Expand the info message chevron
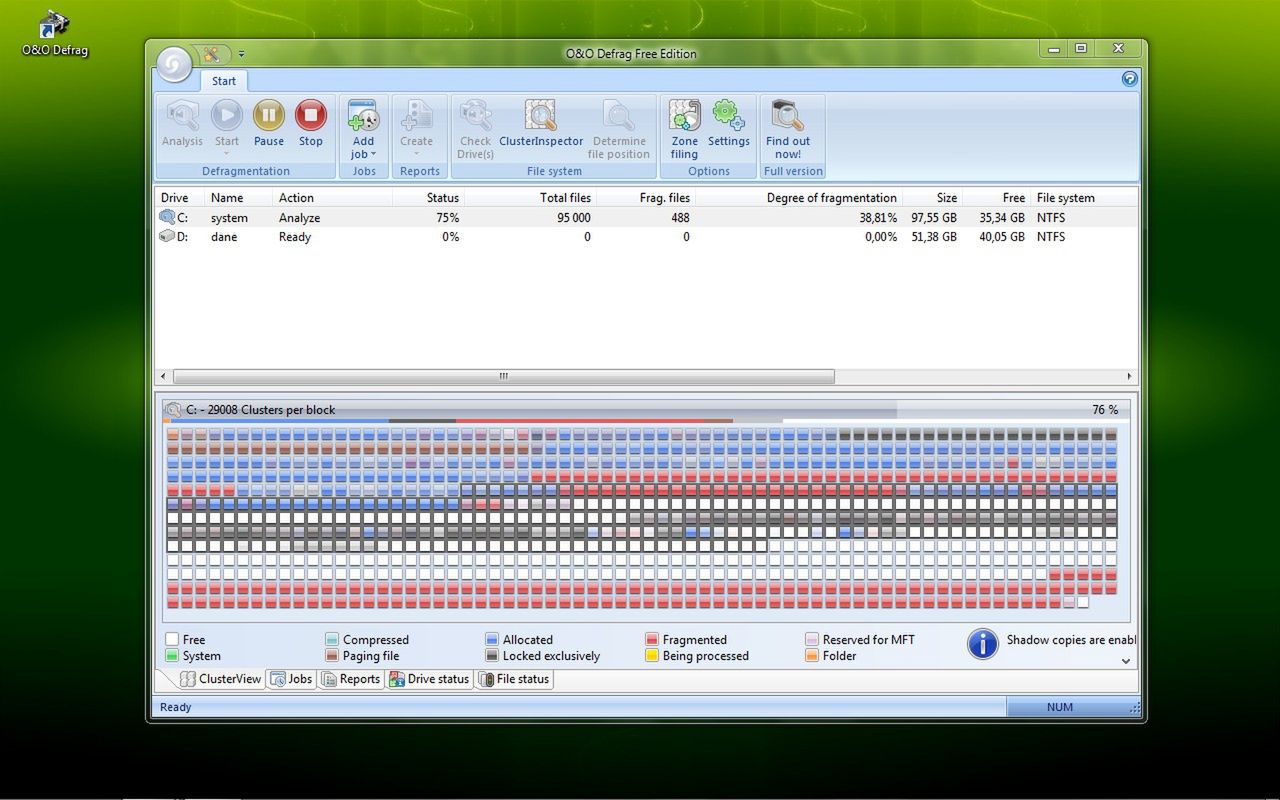The image size is (1280, 800). click(1125, 661)
